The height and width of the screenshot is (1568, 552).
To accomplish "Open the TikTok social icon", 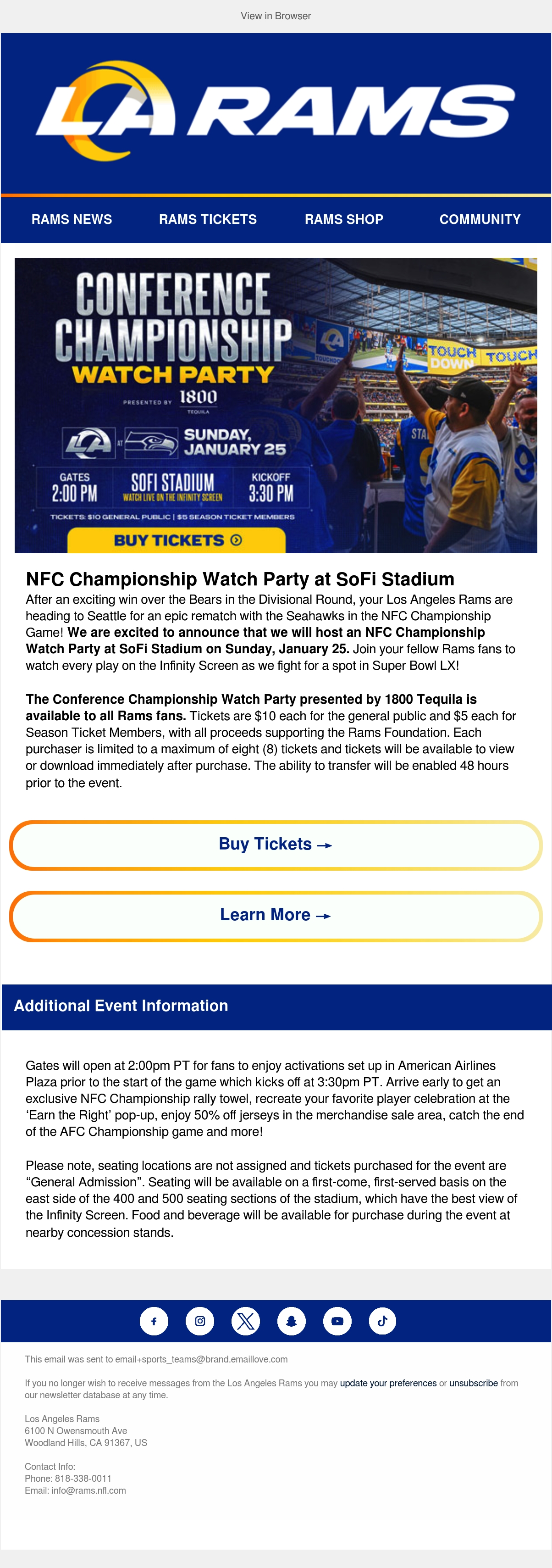I will pos(383,1321).
